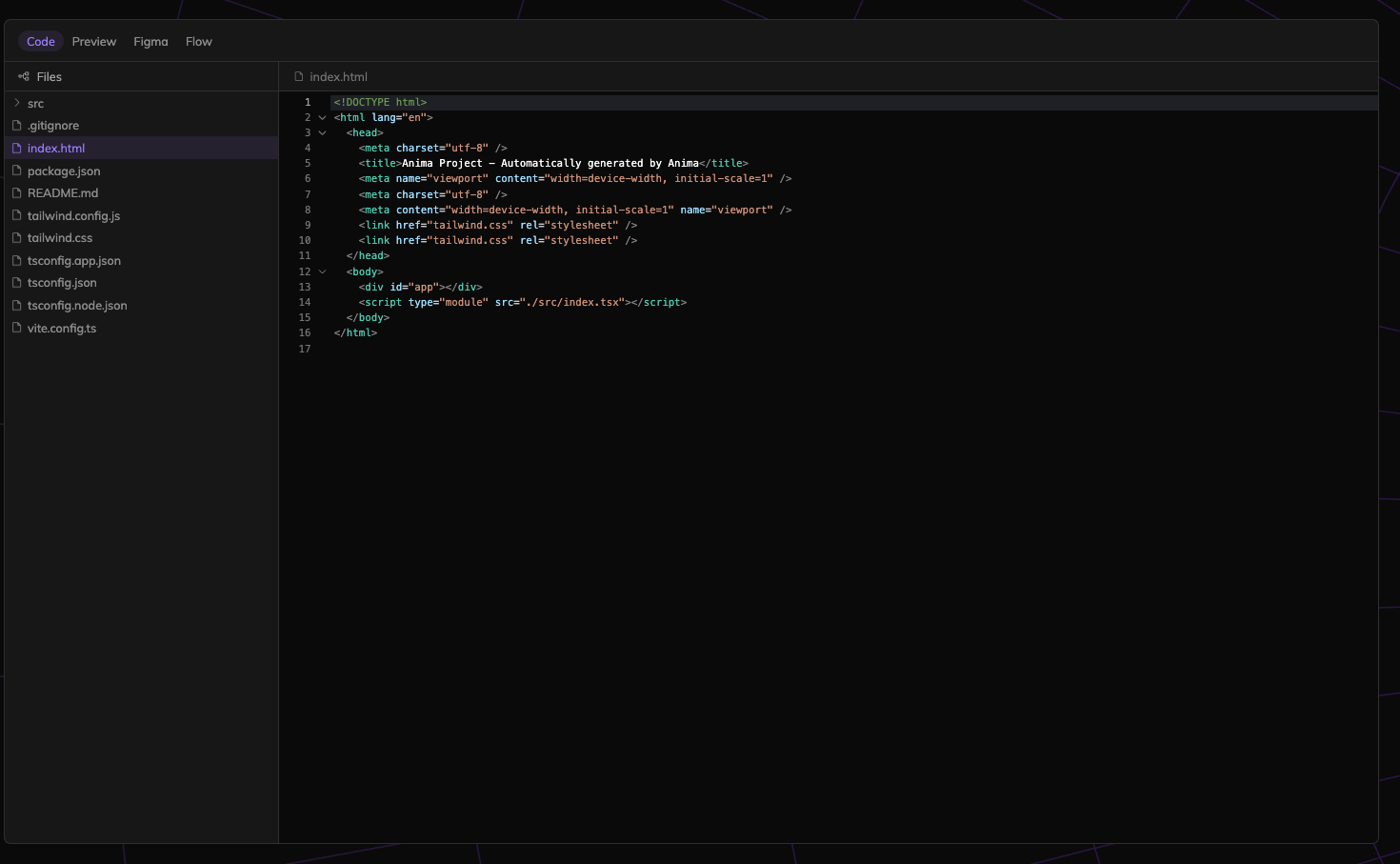Open tsconfig.json file

(x=141, y=282)
